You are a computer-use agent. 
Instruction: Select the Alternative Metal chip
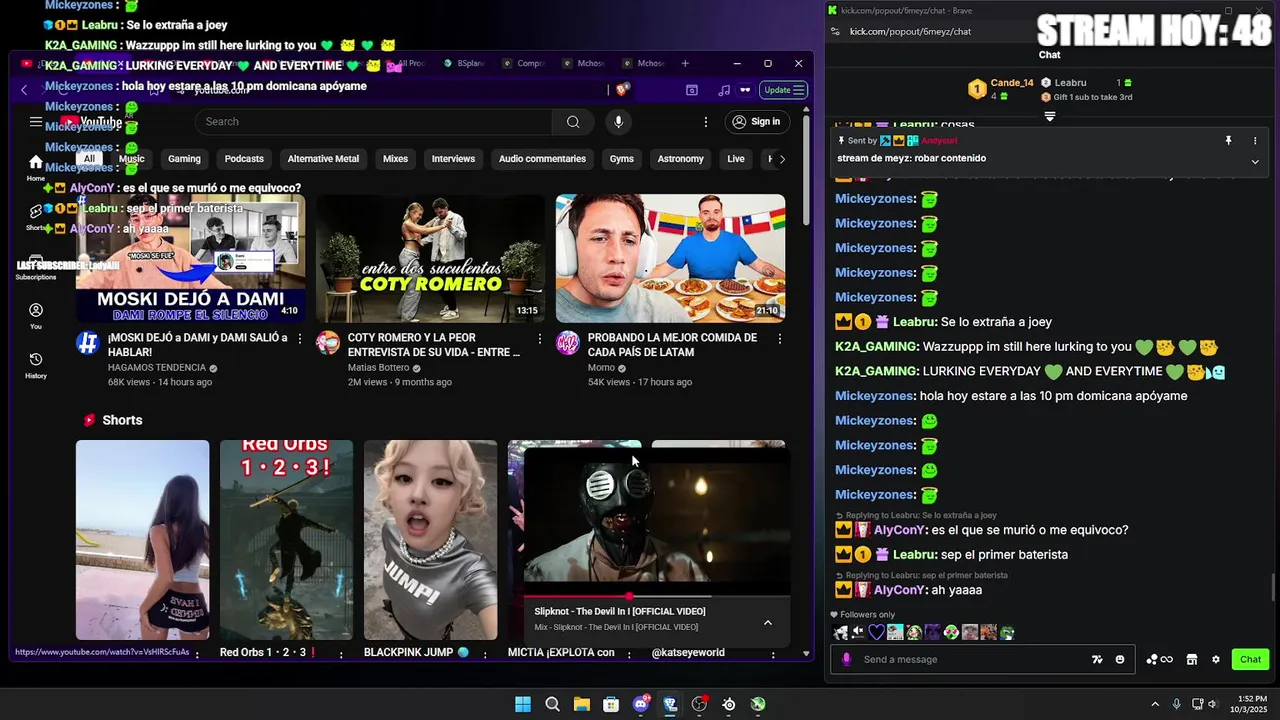[323, 159]
